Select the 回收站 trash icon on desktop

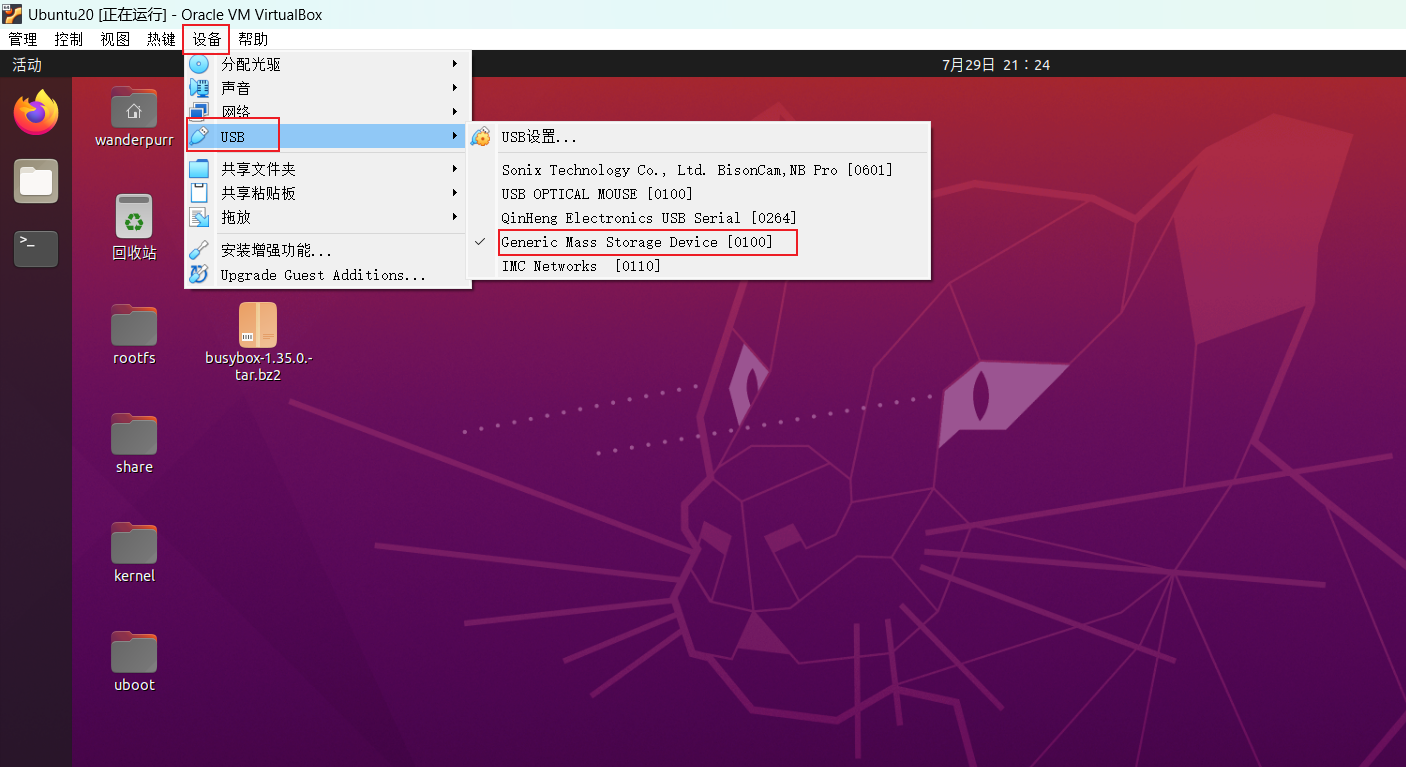(134, 228)
